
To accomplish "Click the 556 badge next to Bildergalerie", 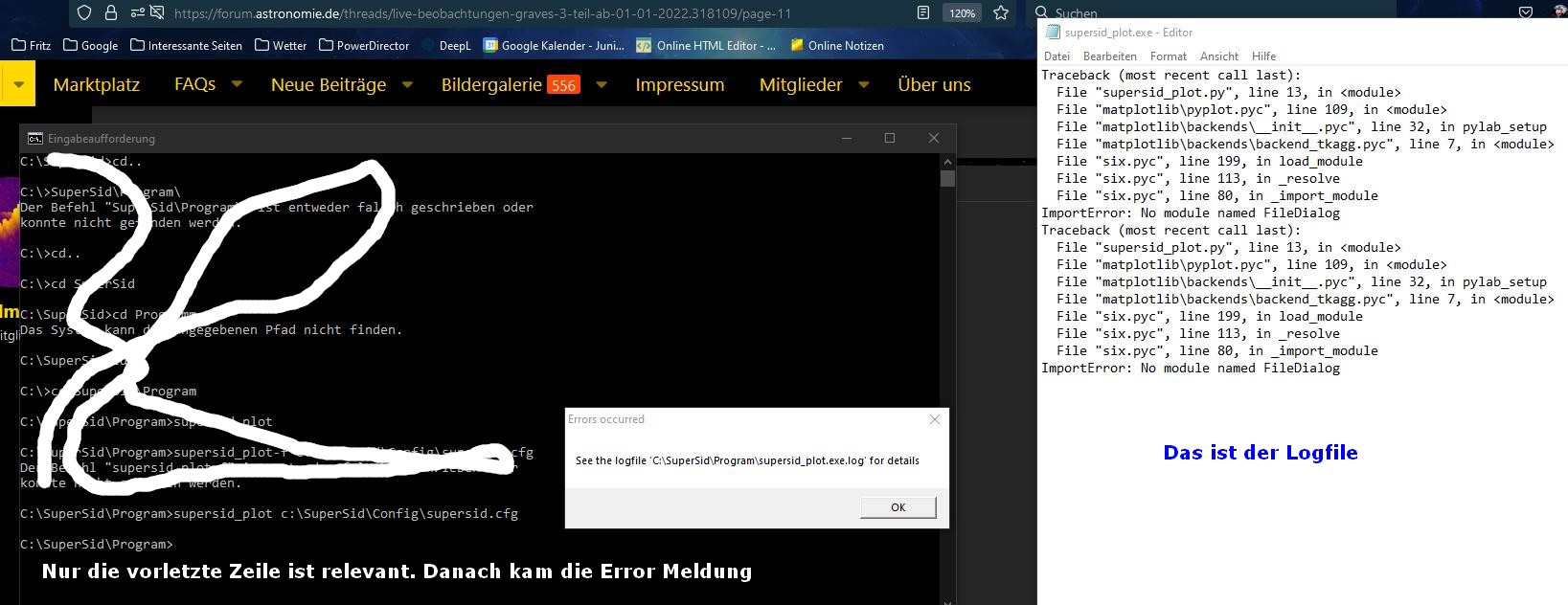I will [x=564, y=85].
